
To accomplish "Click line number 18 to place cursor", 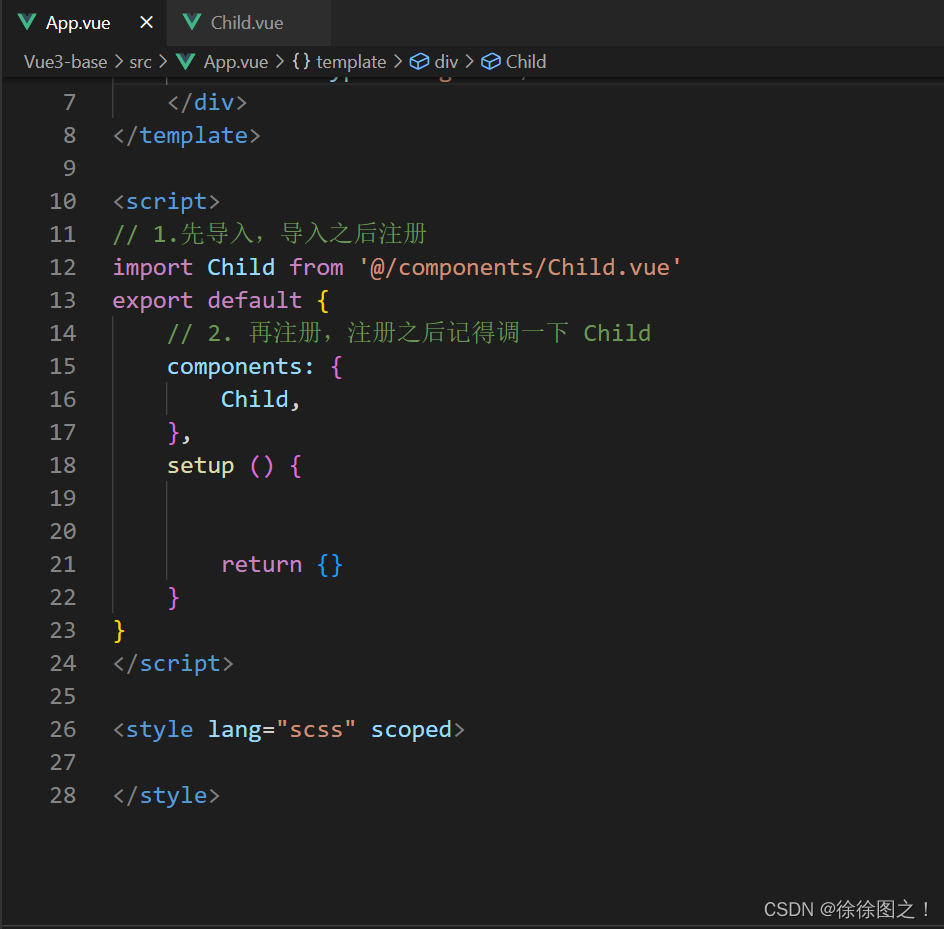I will point(63,465).
